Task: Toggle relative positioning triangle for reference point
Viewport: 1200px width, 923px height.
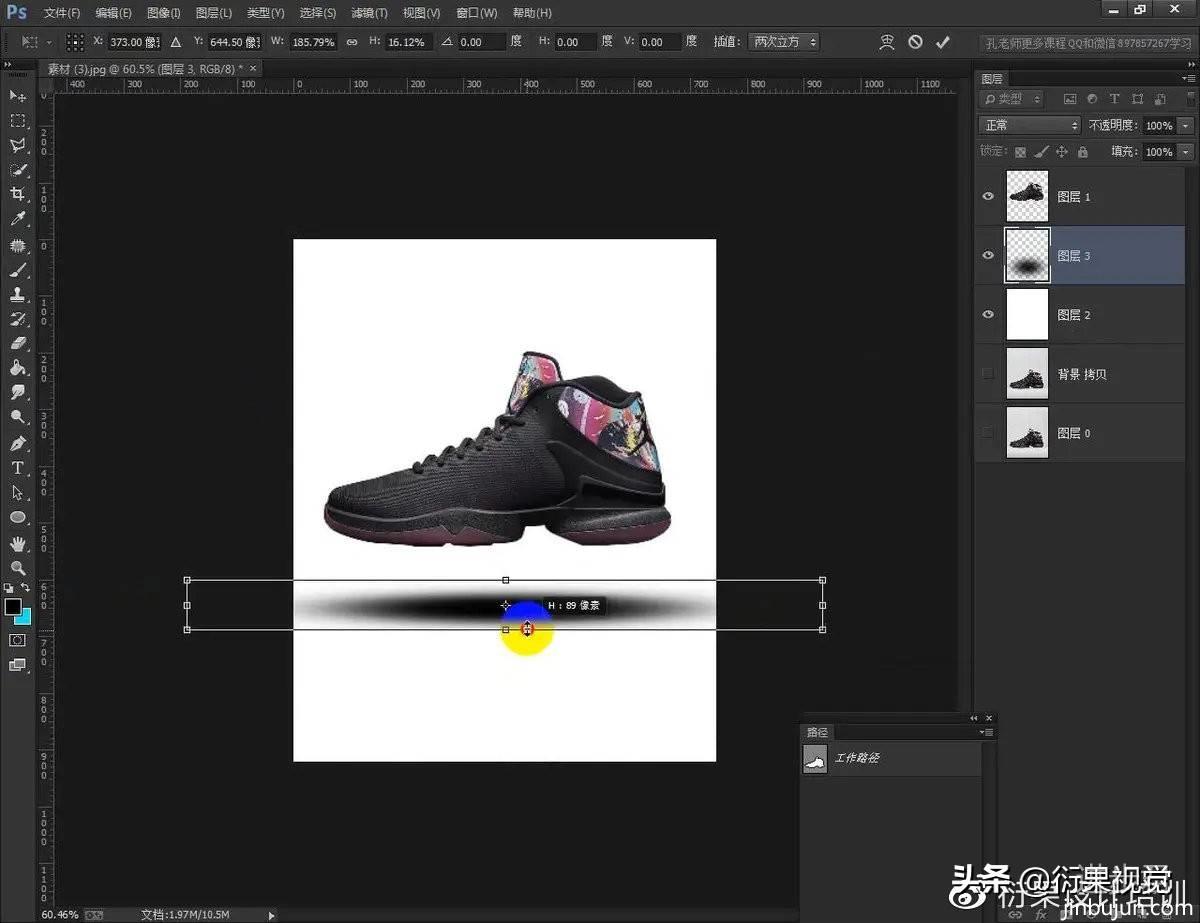Action: click(x=176, y=42)
